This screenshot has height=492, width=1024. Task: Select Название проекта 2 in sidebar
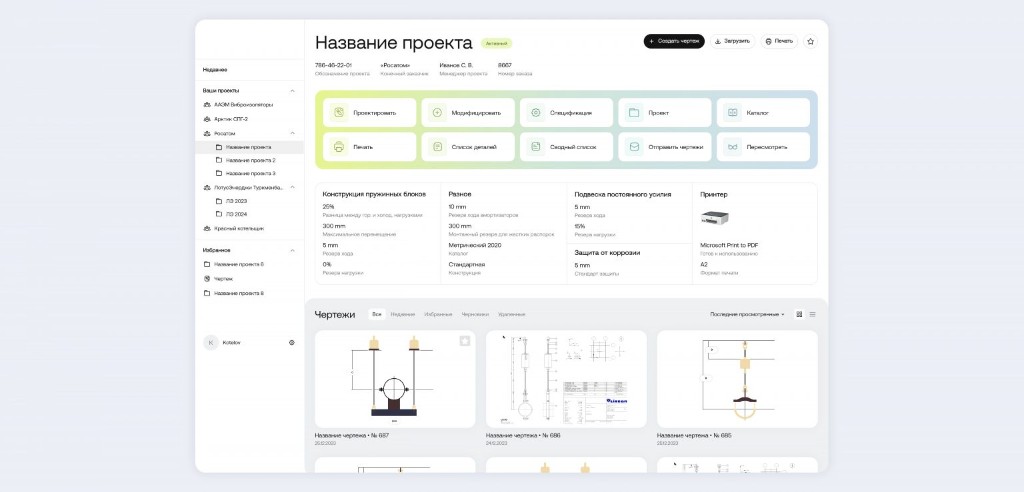[249, 160]
